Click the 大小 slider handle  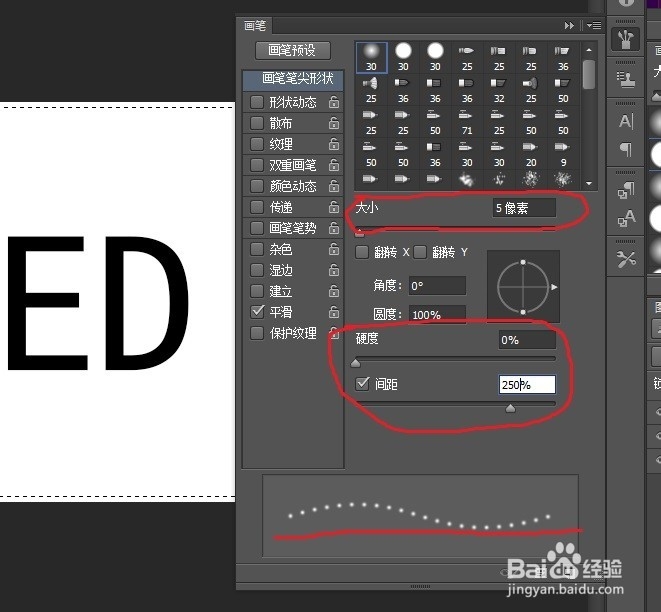tap(359, 233)
